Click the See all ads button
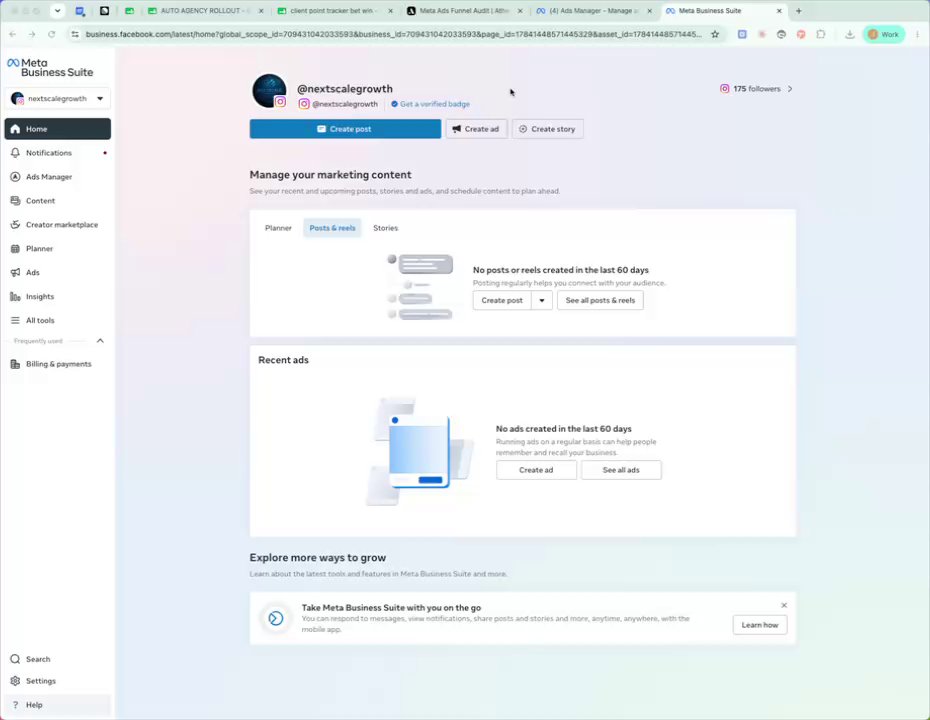 [621, 470]
